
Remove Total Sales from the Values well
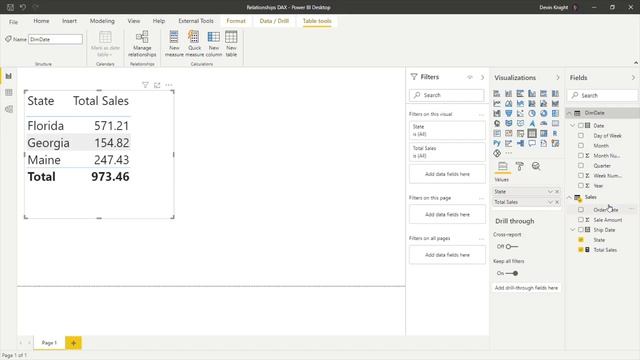point(557,202)
